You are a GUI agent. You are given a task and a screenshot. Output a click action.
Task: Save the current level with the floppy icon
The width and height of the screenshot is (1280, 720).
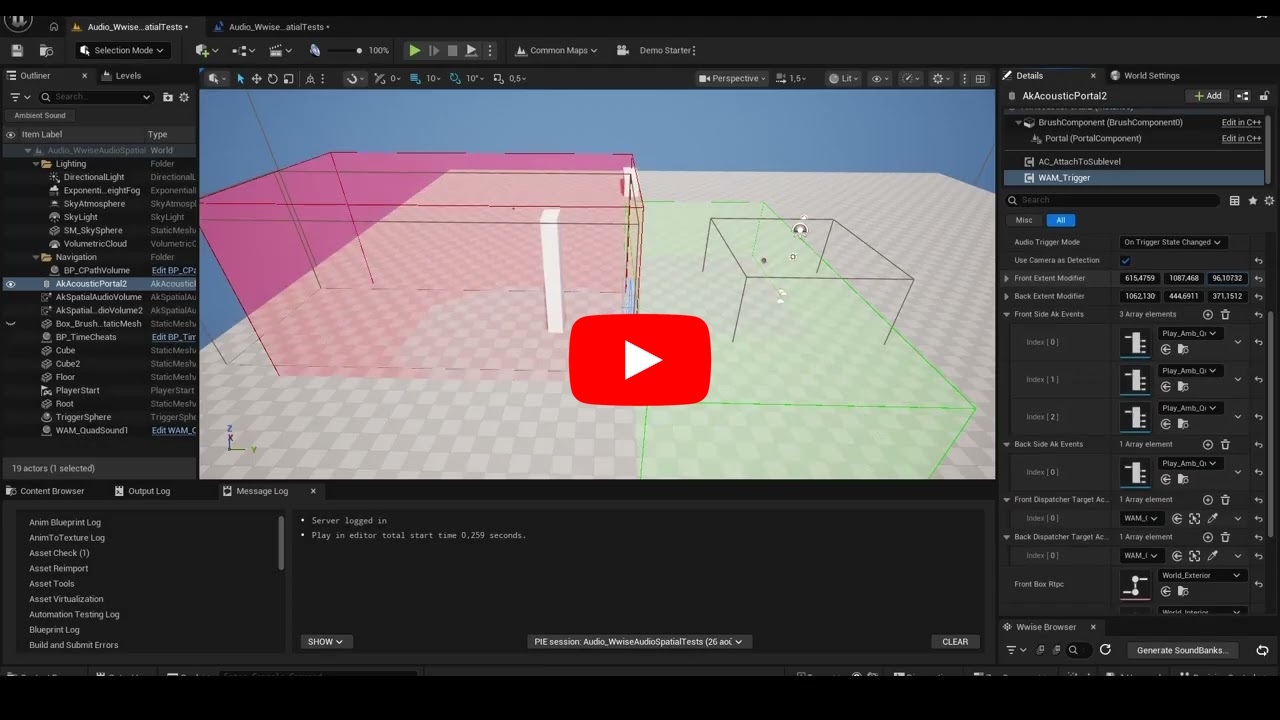(17, 50)
